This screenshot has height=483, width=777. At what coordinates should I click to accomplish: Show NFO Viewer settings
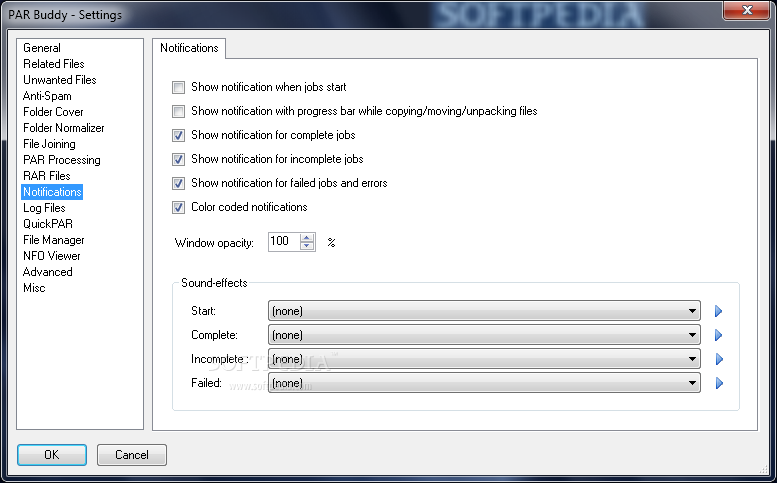click(52, 256)
